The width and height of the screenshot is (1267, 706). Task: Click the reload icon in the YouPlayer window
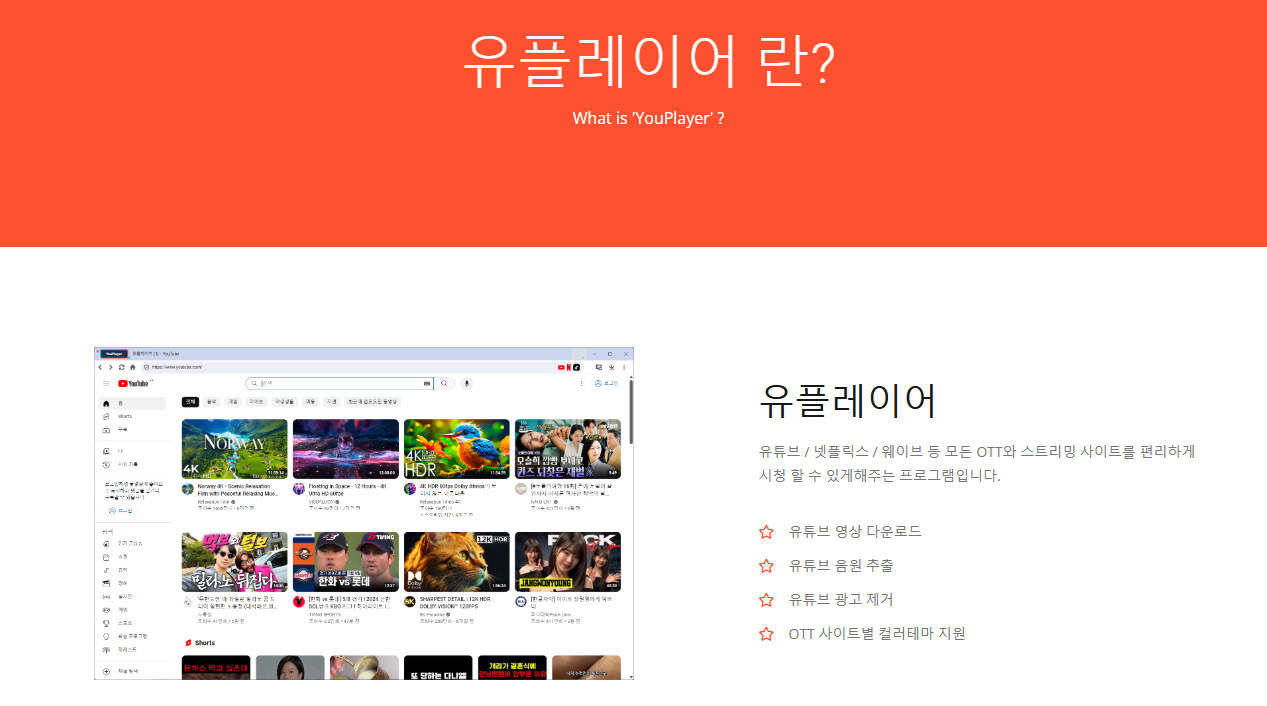pos(121,367)
